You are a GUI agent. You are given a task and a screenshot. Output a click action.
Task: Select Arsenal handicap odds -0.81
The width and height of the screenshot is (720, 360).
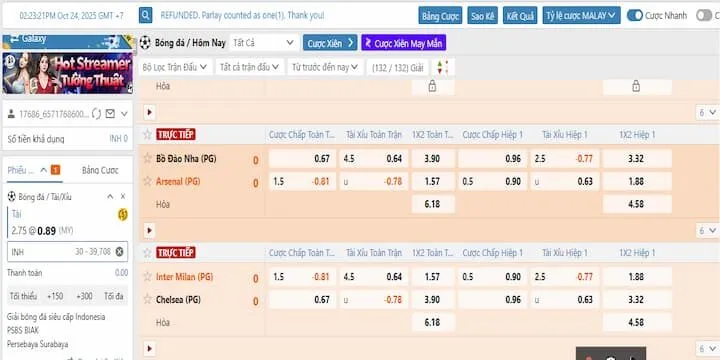[302, 181]
